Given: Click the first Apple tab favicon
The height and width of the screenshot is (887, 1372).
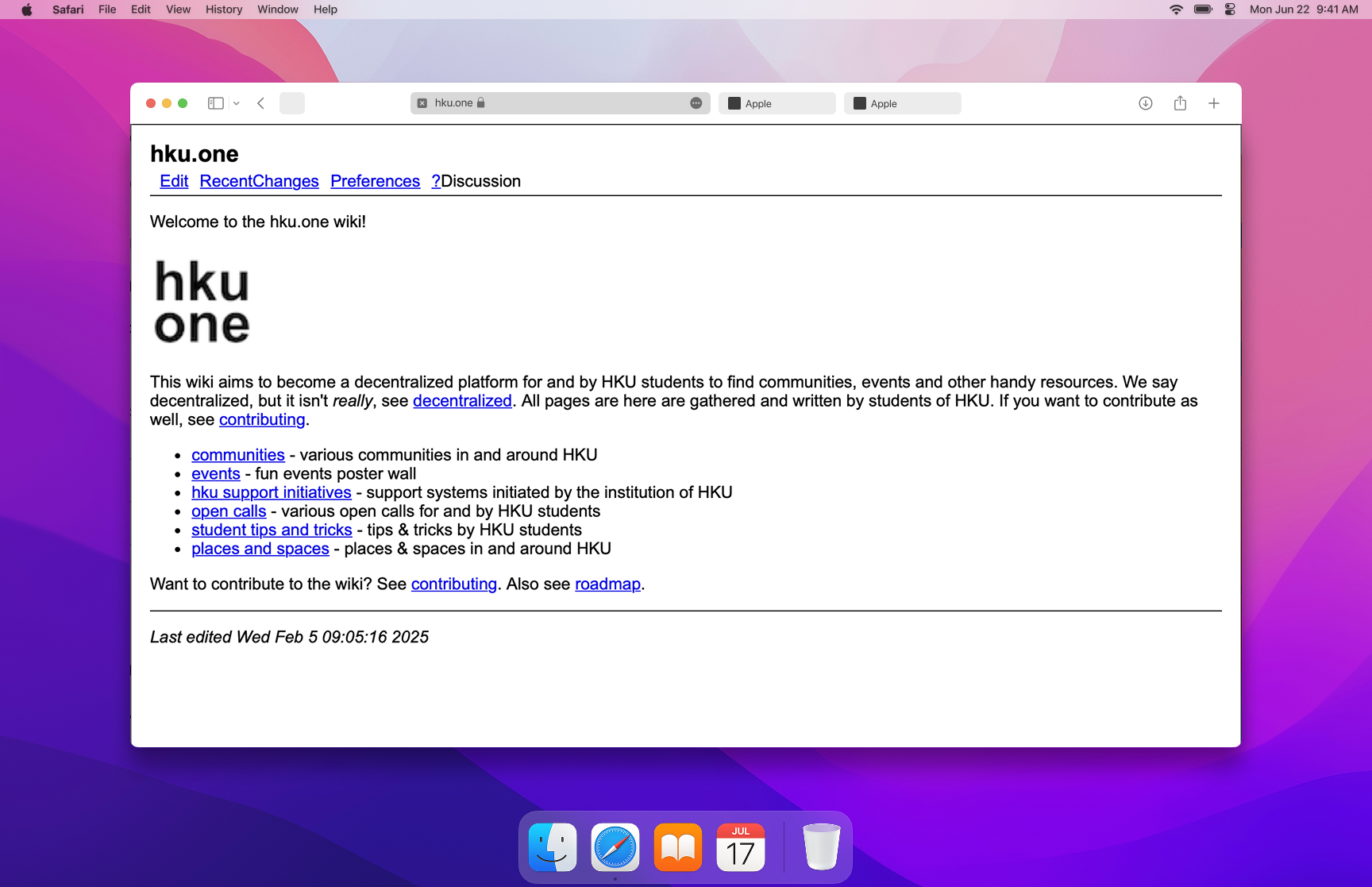Looking at the screenshot, I should (x=734, y=103).
